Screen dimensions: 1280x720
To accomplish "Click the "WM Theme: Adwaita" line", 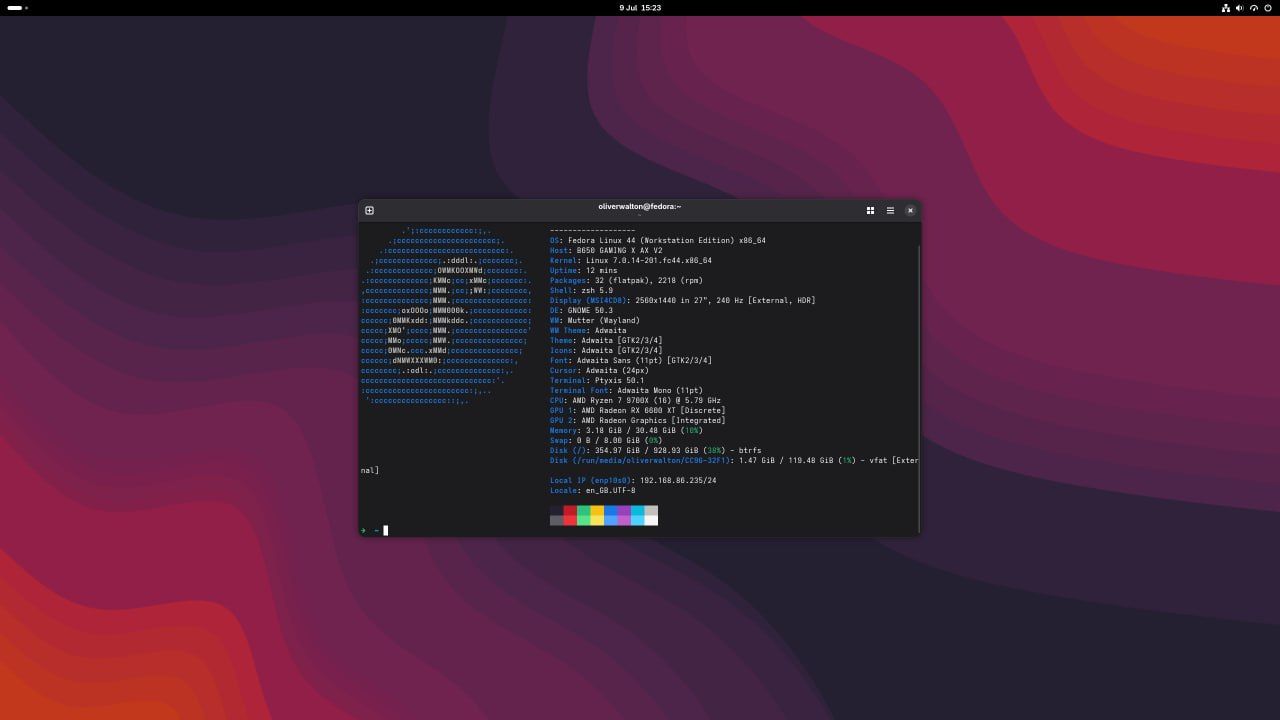I will pyautogui.click(x=588, y=330).
